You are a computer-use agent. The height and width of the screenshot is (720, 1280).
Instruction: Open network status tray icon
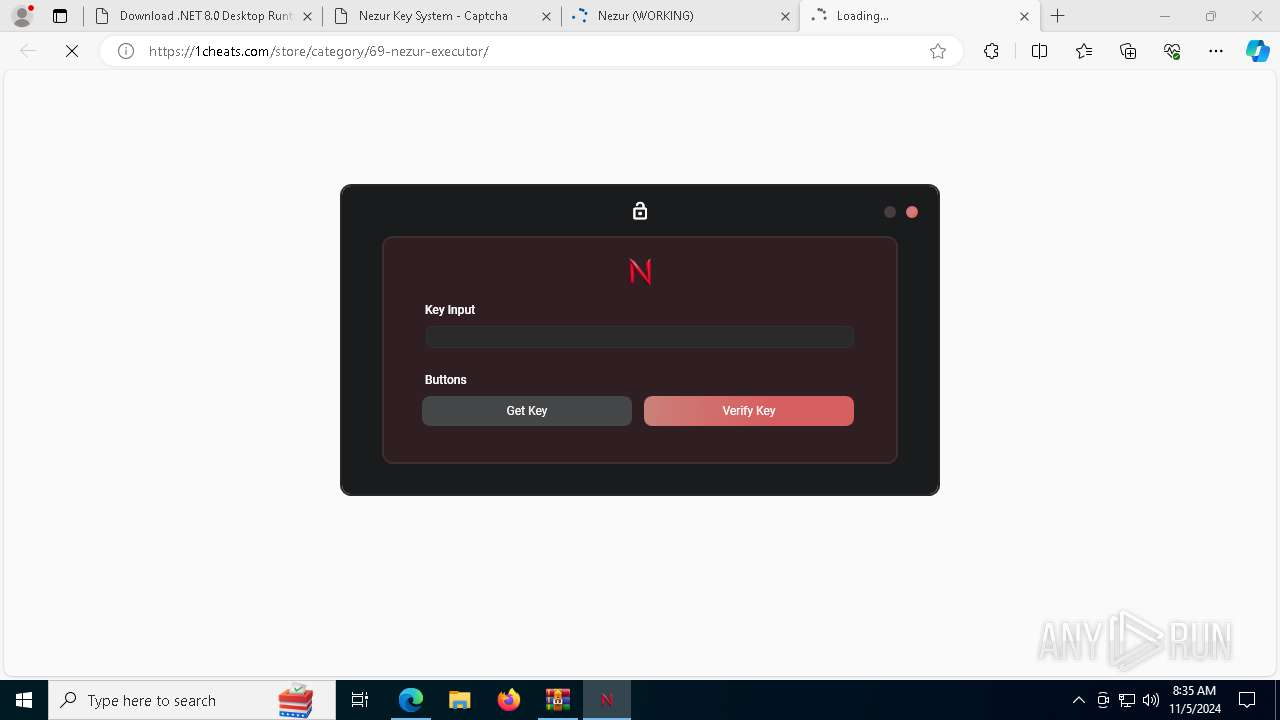pyautogui.click(x=1127, y=700)
